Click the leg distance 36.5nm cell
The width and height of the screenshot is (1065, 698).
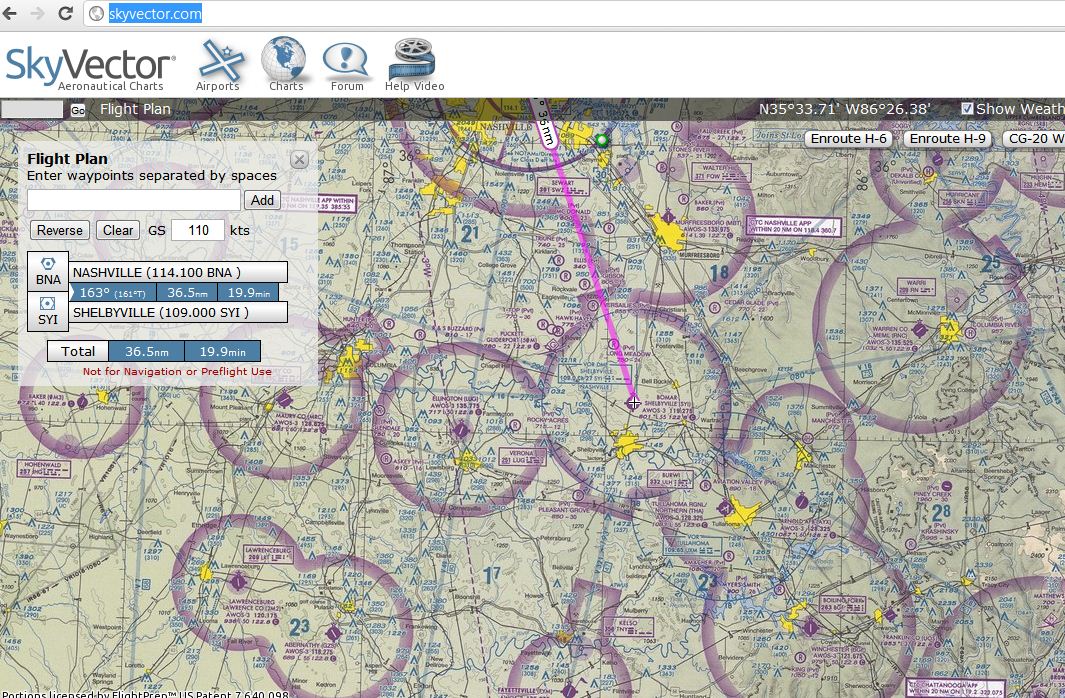coord(187,293)
